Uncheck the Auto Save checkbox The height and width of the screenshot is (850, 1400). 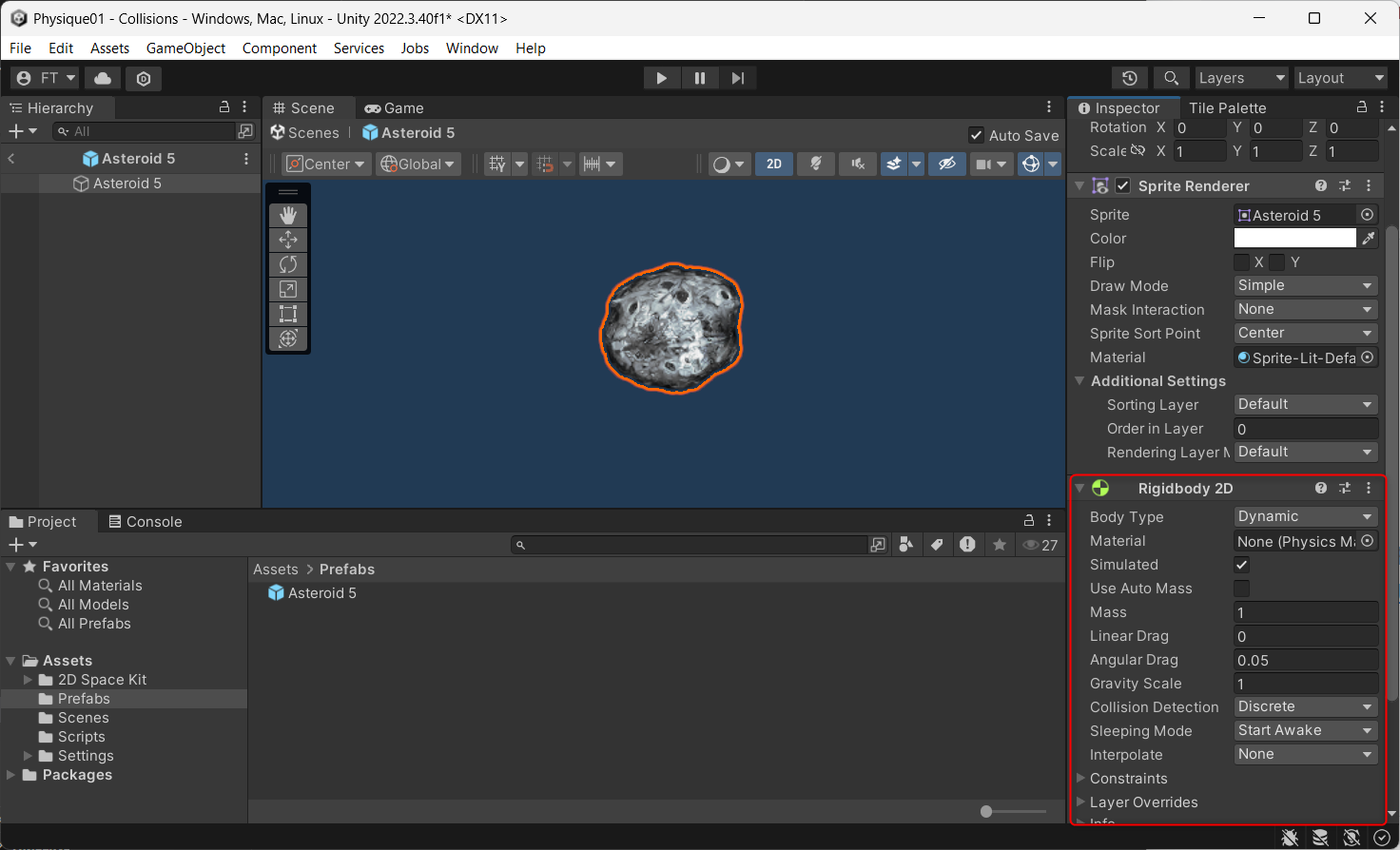coord(976,135)
